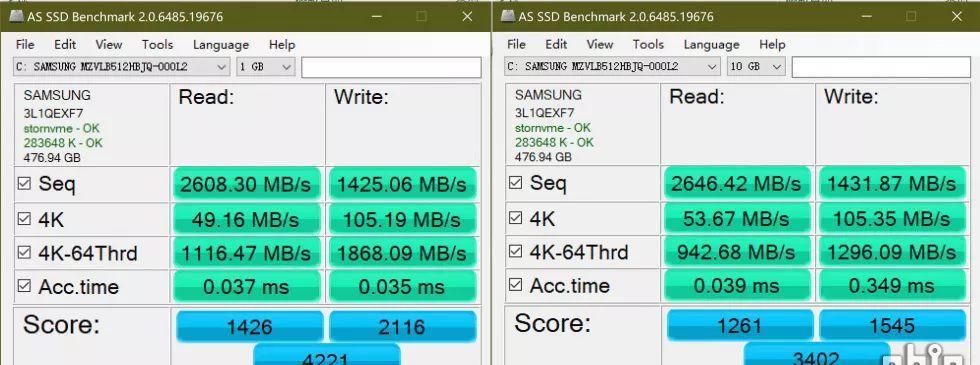Screen dimensions: 980x365
Task: Click the drive icon in right window title bar
Action: [x=507, y=16]
